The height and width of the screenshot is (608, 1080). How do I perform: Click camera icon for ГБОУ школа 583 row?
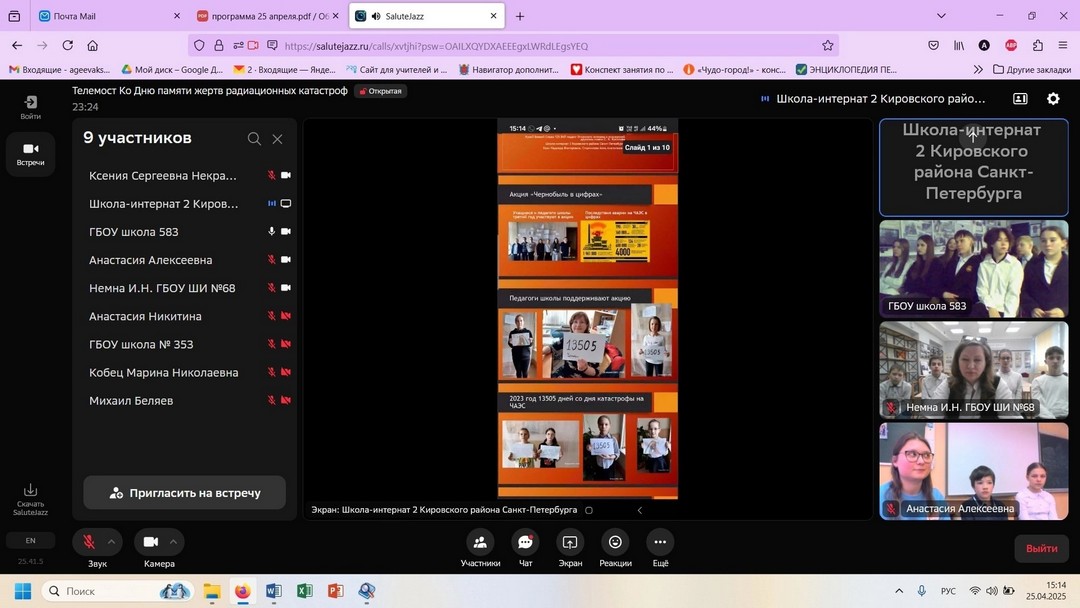(286, 232)
